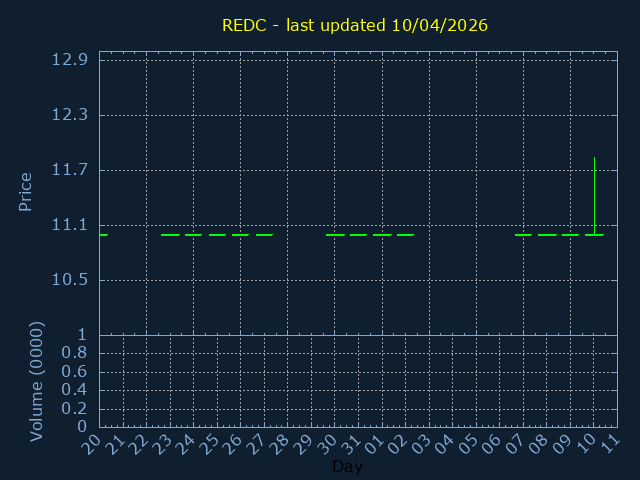The width and height of the screenshot is (640, 480).
Task: Select day label 06 on the x-axis
Action: pos(492,444)
